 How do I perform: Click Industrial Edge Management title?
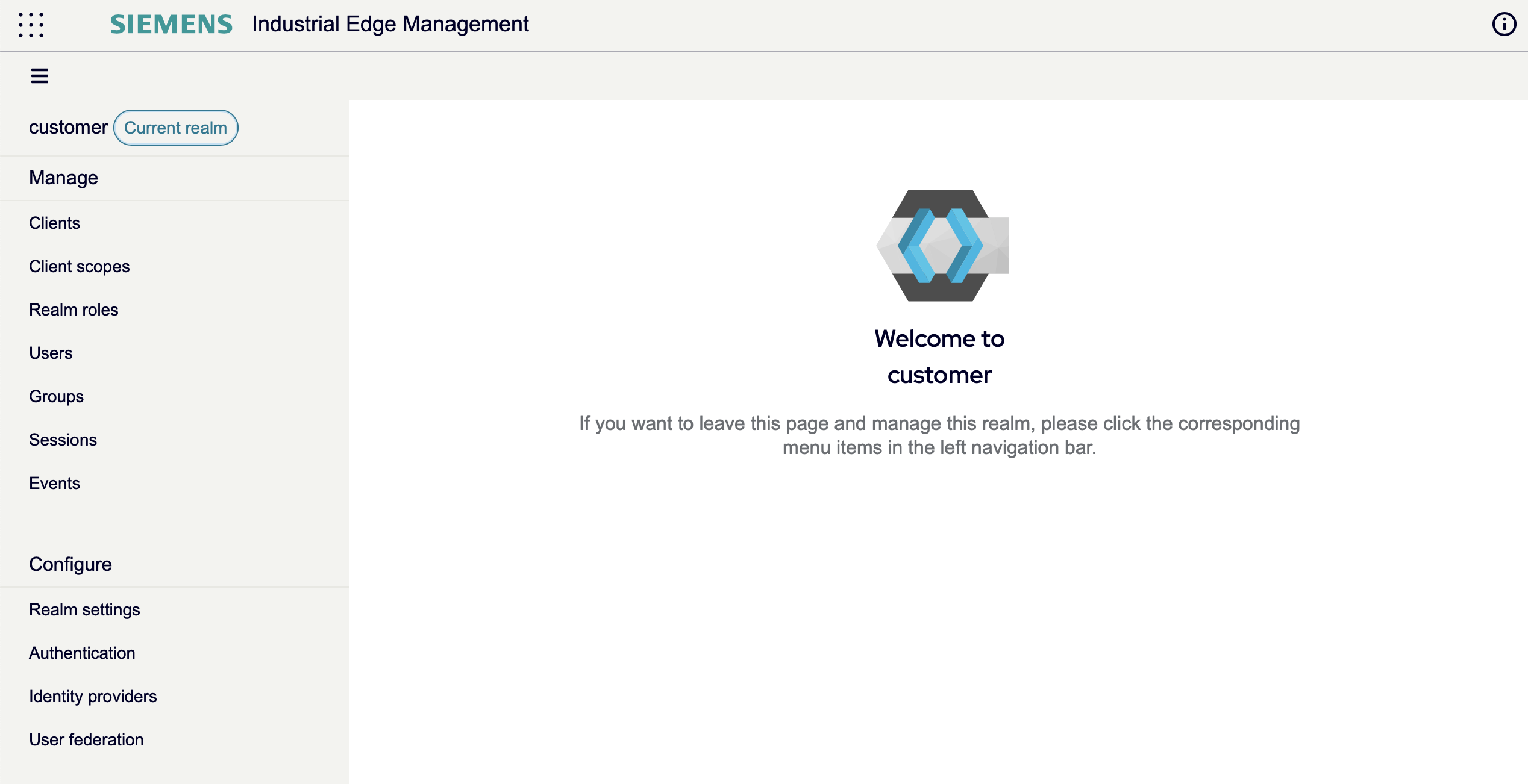coord(390,24)
